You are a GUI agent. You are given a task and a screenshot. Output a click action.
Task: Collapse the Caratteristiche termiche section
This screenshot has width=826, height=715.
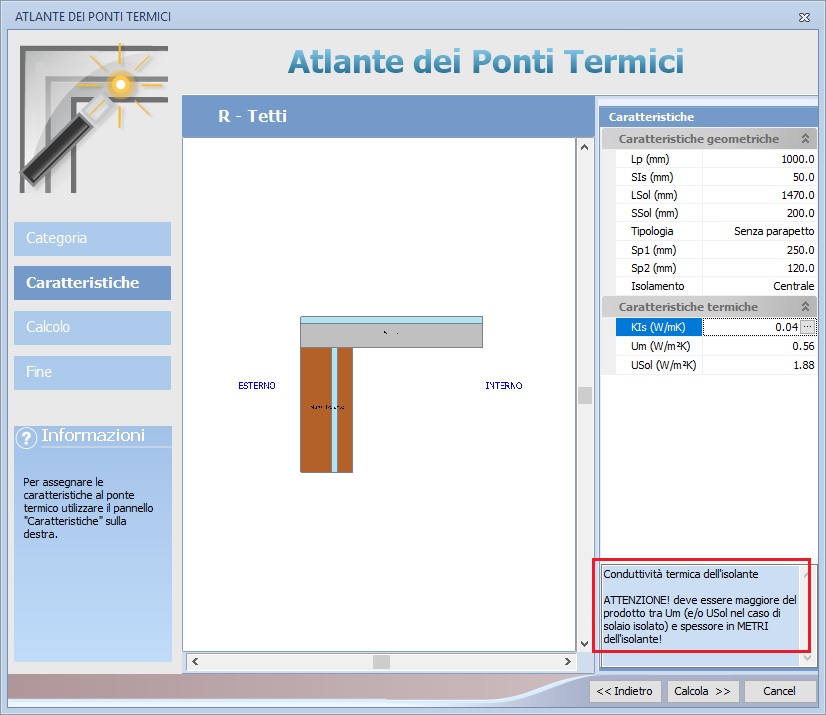click(x=805, y=307)
